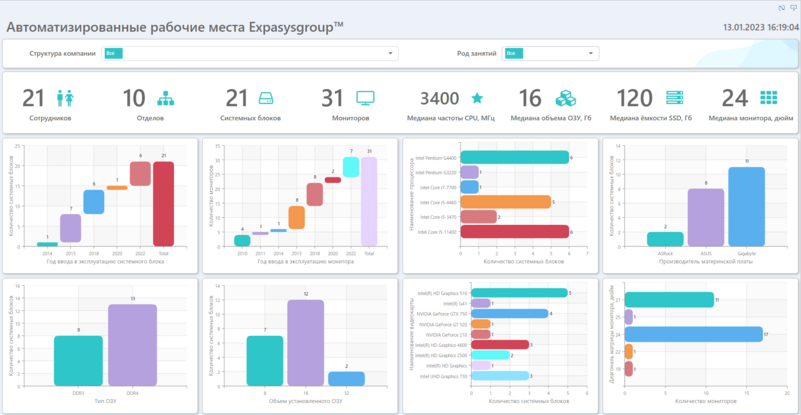Click the departments org-chart icon
801x415 pixels.
click(x=166, y=98)
